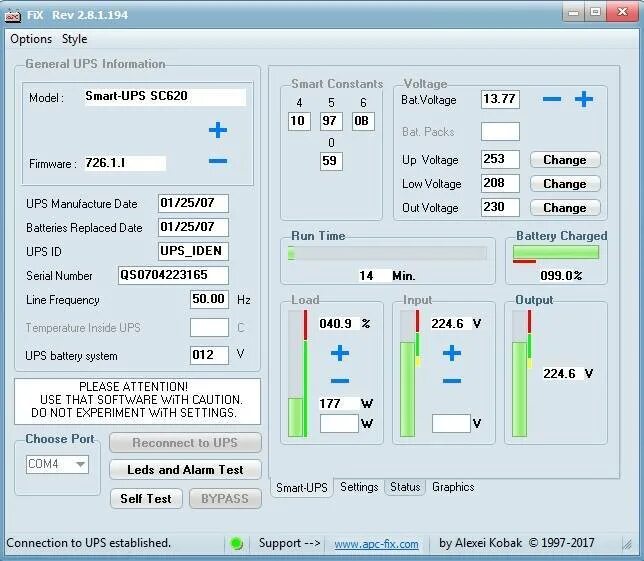
Task: Open the Options menu
Action: pyautogui.click(x=31, y=39)
